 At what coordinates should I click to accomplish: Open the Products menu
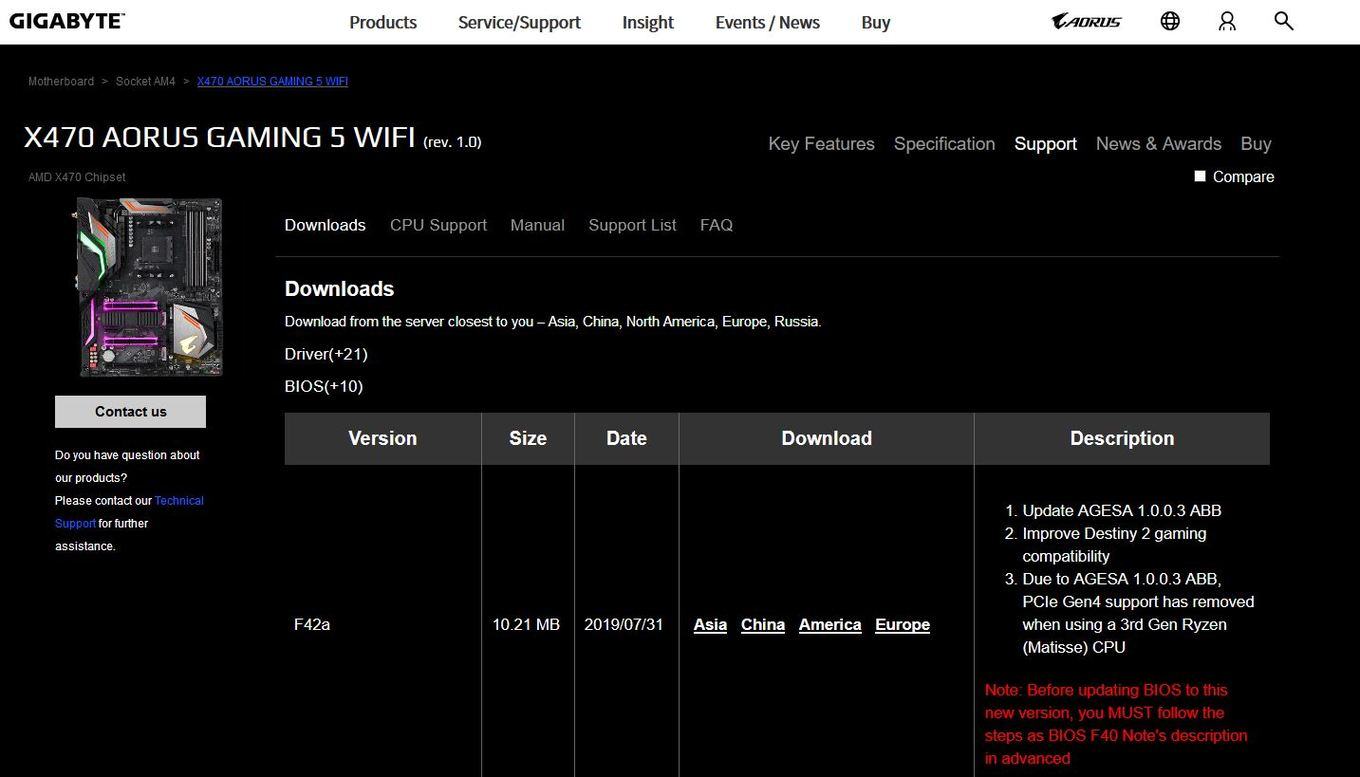[x=383, y=22]
